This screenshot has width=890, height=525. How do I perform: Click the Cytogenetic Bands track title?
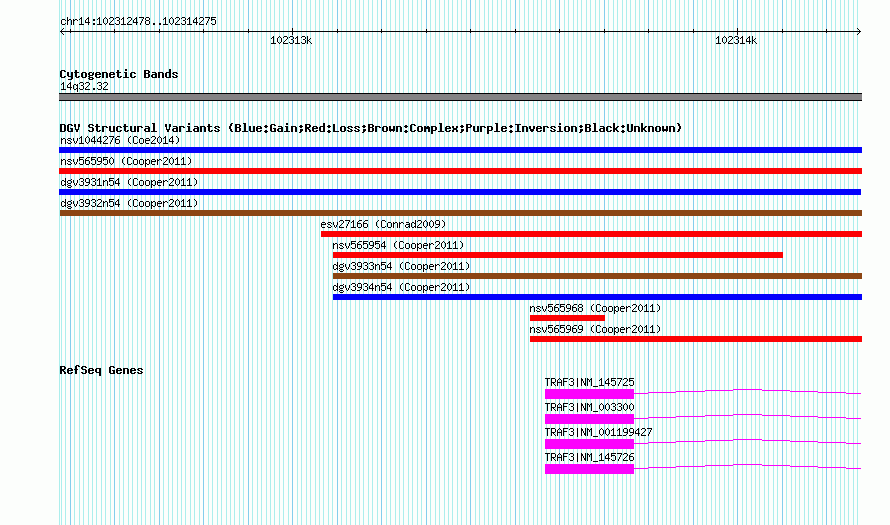(x=119, y=74)
